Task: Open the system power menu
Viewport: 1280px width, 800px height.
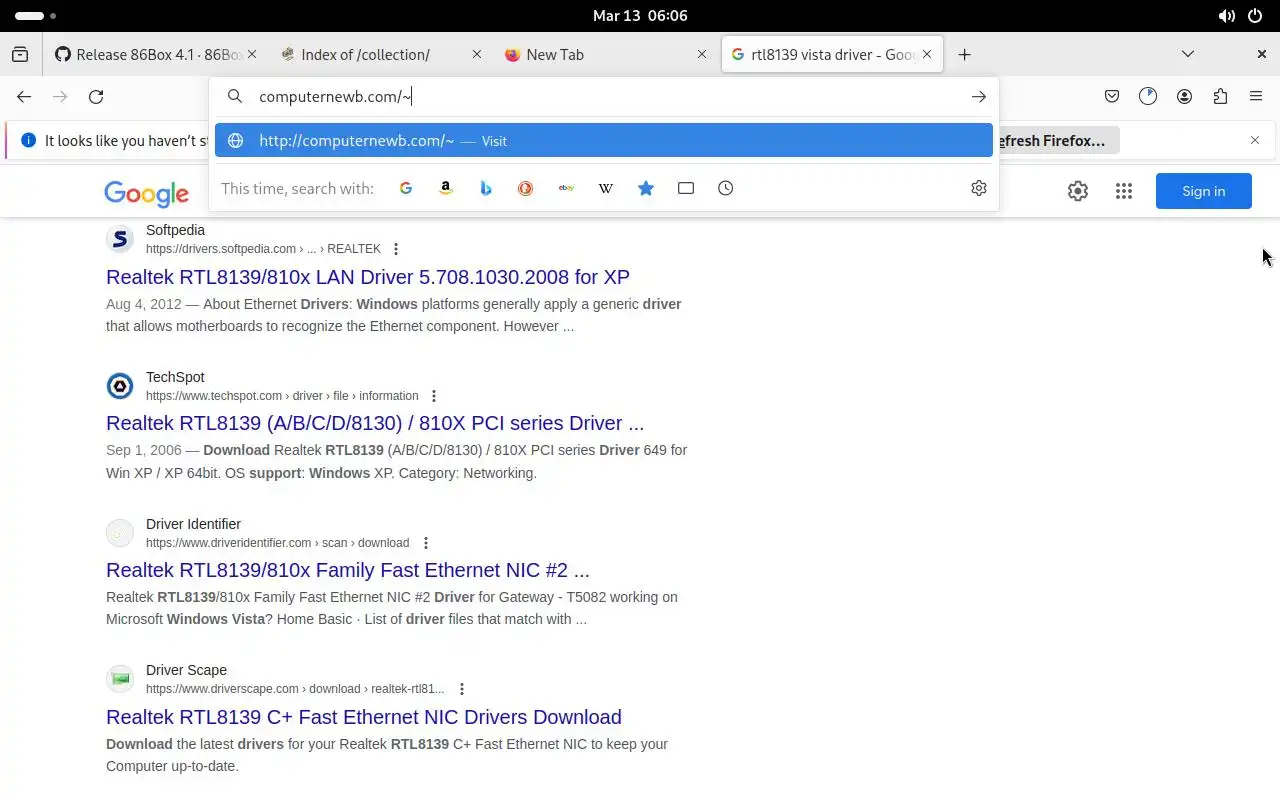Action: [1255, 16]
